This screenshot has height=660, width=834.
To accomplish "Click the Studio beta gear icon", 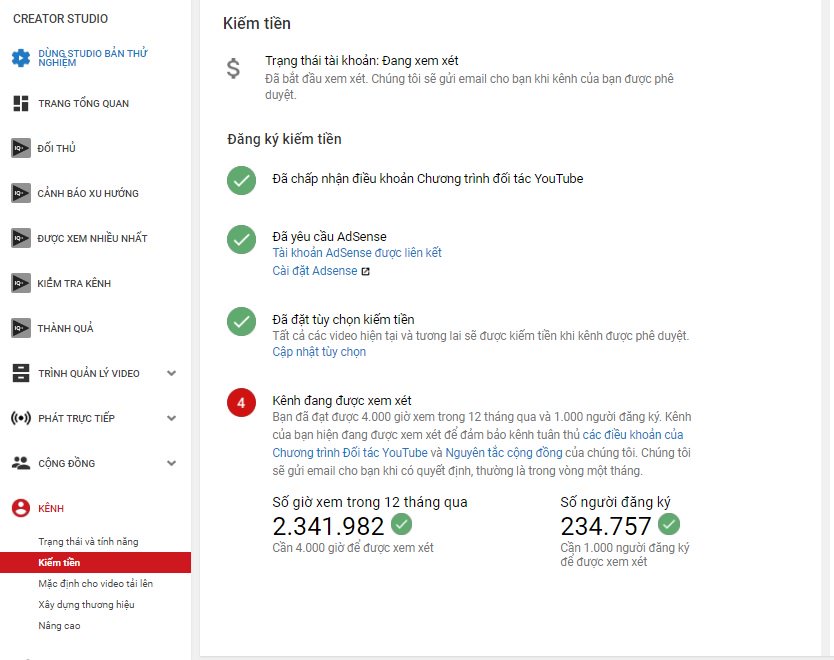I will click(21, 57).
